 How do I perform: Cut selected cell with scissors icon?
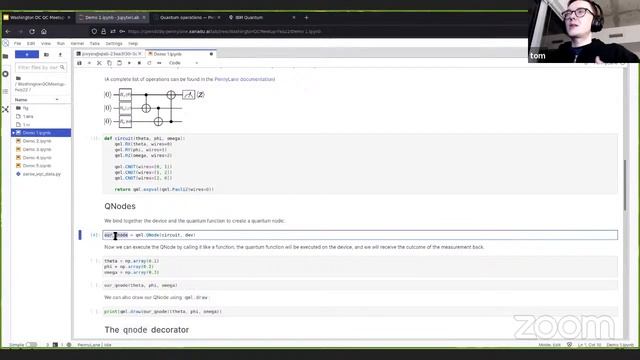click(99, 63)
